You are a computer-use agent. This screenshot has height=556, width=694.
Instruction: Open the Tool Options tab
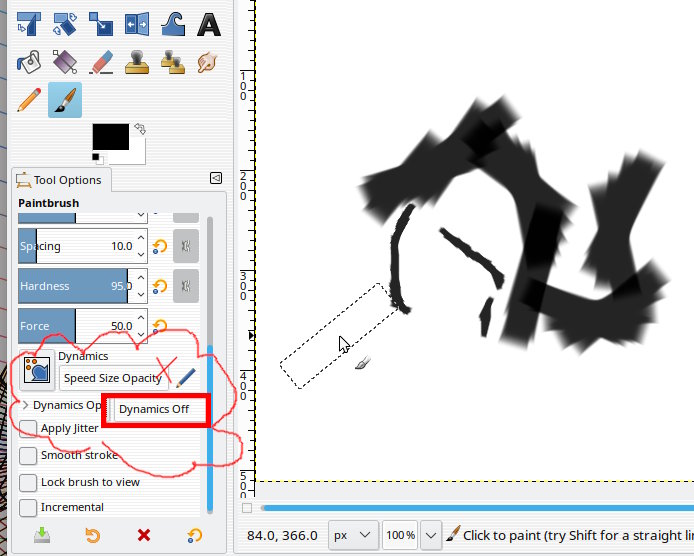tap(61, 180)
